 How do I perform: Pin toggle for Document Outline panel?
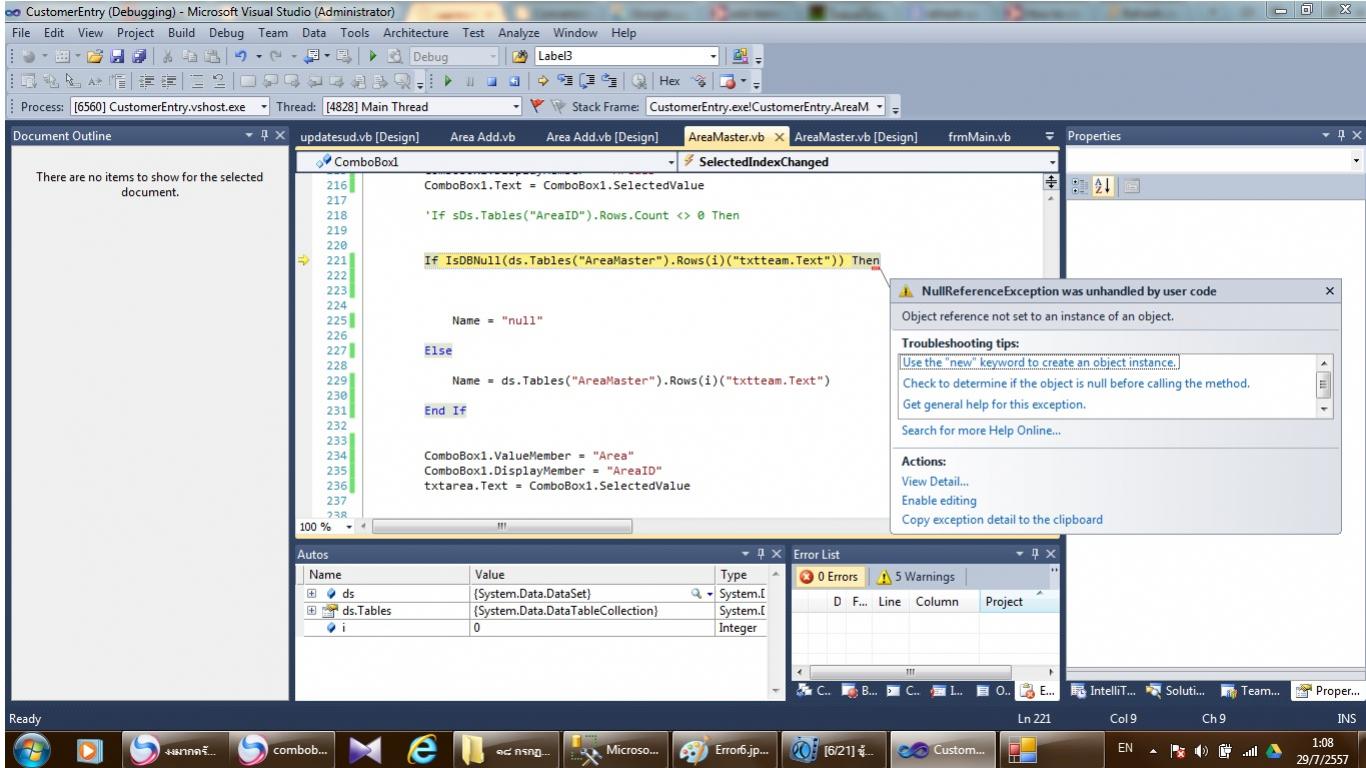[x=263, y=135]
